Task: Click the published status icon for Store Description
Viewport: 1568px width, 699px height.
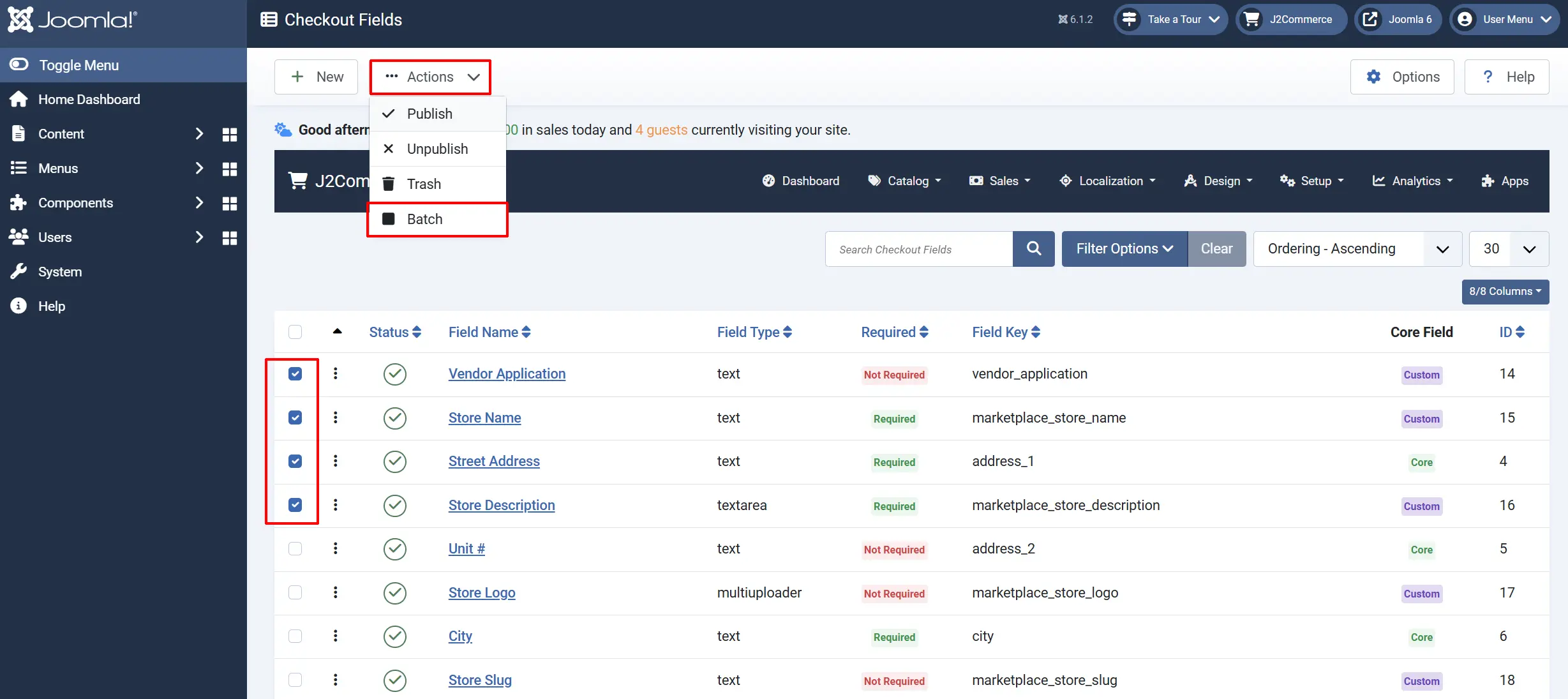Action: [x=395, y=506]
